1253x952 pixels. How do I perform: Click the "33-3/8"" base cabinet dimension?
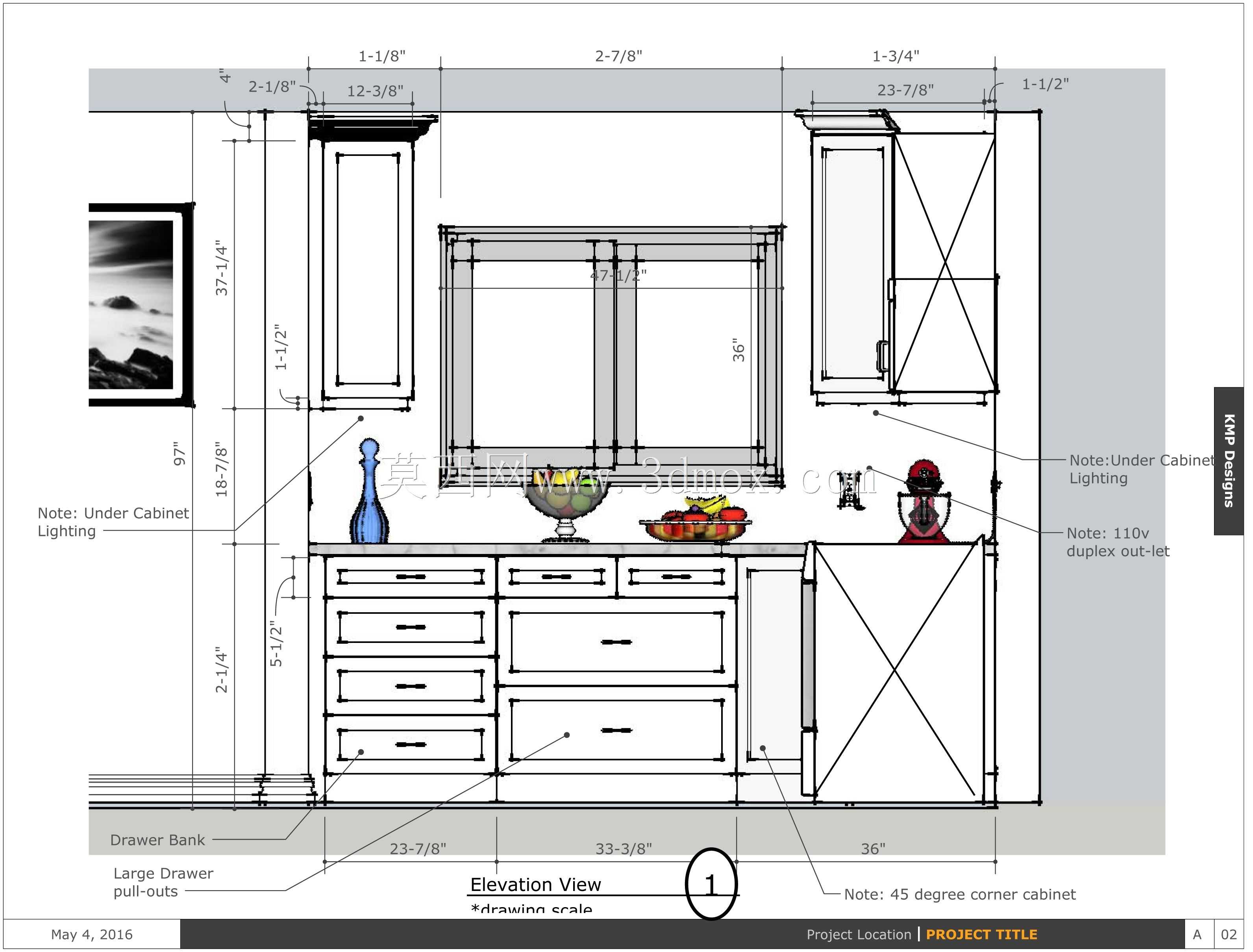(x=624, y=849)
